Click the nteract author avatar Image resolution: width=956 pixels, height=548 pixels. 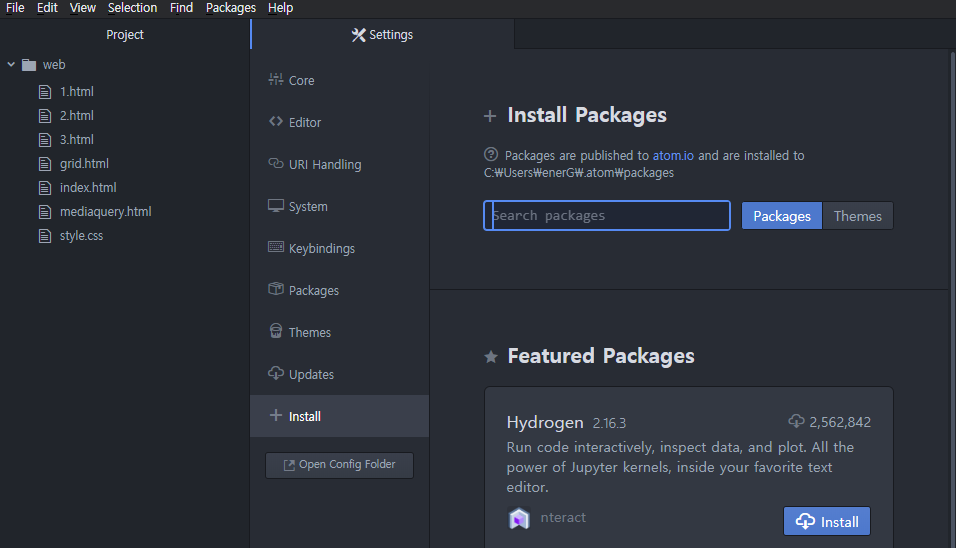pyautogui.click(x=519, y=518)
